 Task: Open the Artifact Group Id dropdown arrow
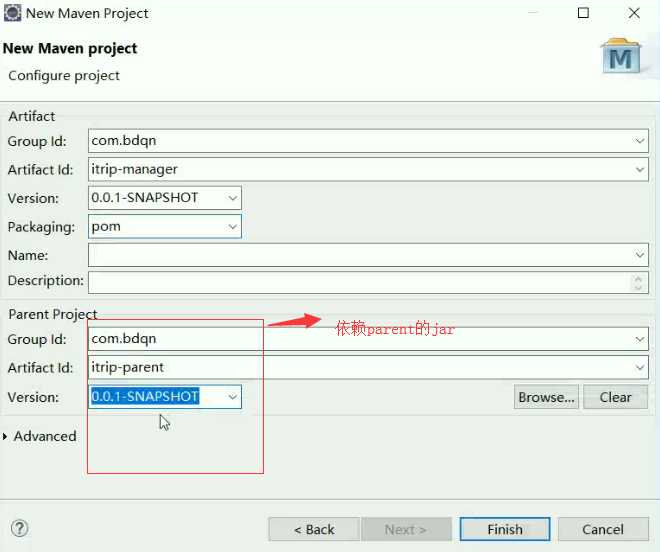[639, 141]
